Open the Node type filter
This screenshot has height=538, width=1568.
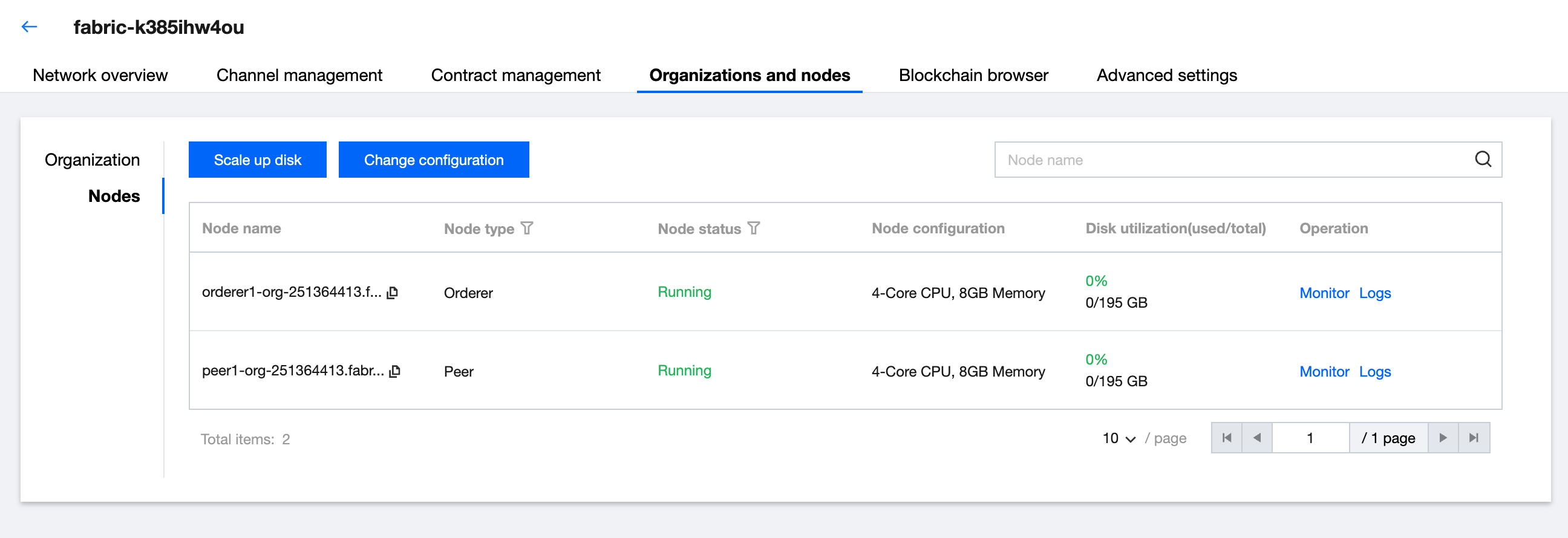[527, 228]
